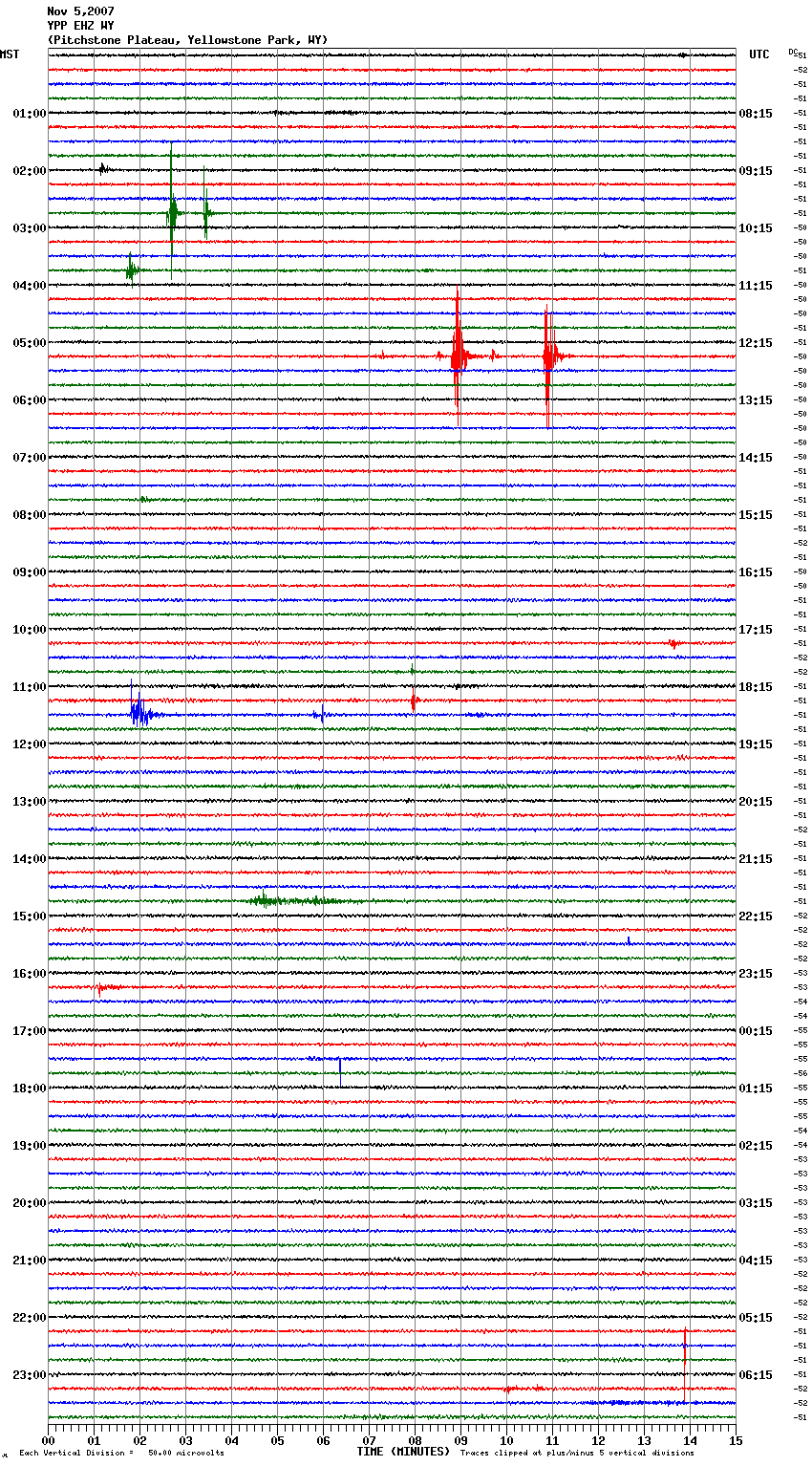Image resolution: width=812 pixels, height=1466 pixels.
Task: Click the '11:00' MST time label
Action: coord(30,687)
